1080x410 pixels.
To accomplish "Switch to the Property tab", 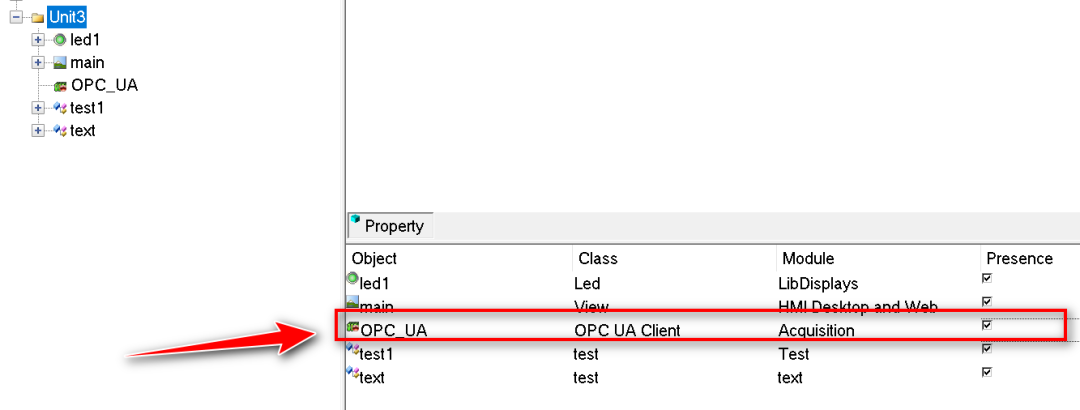I will tap(389, 226).
